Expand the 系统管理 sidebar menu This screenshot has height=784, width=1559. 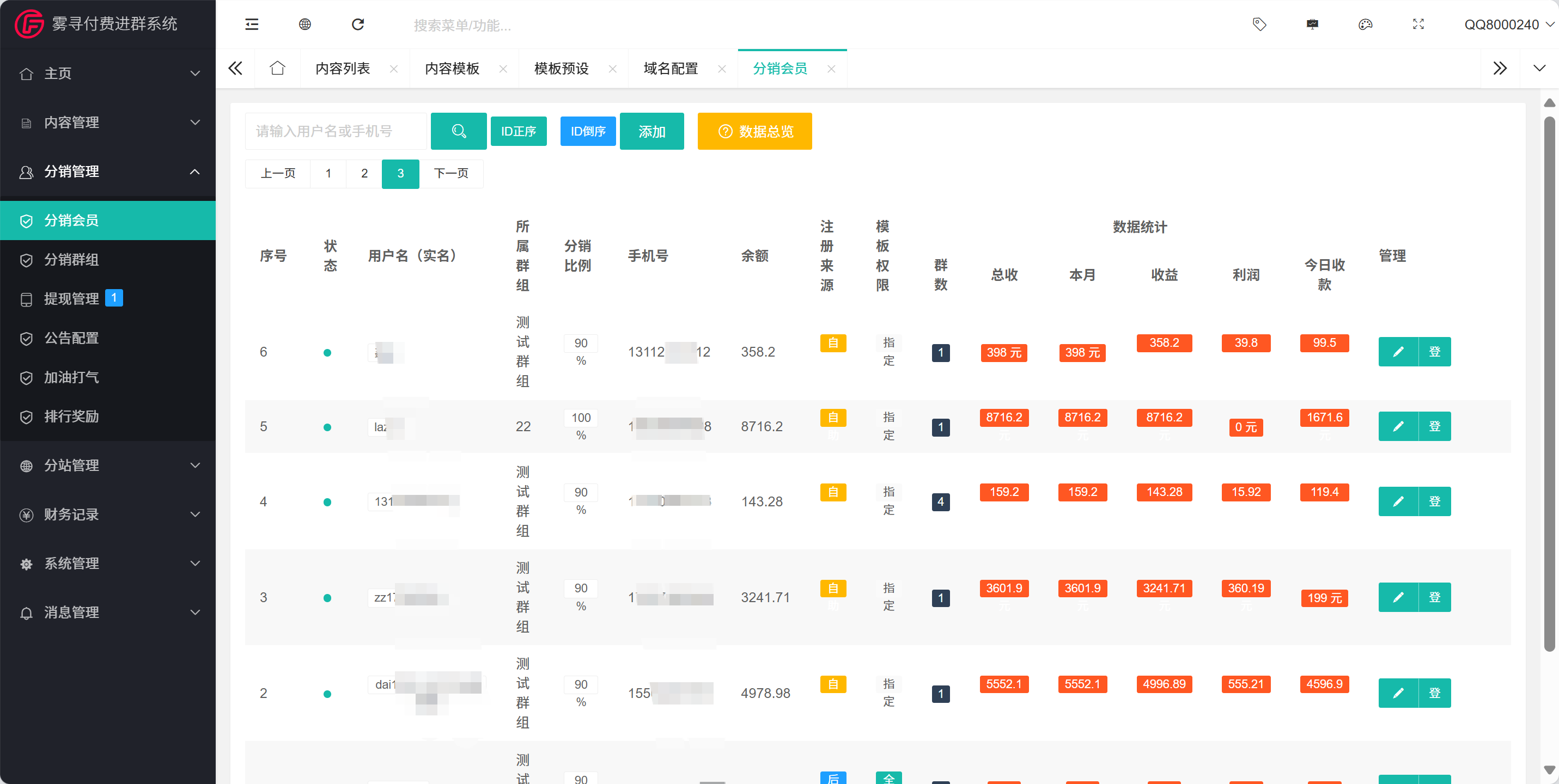click(x=108, y=563)
